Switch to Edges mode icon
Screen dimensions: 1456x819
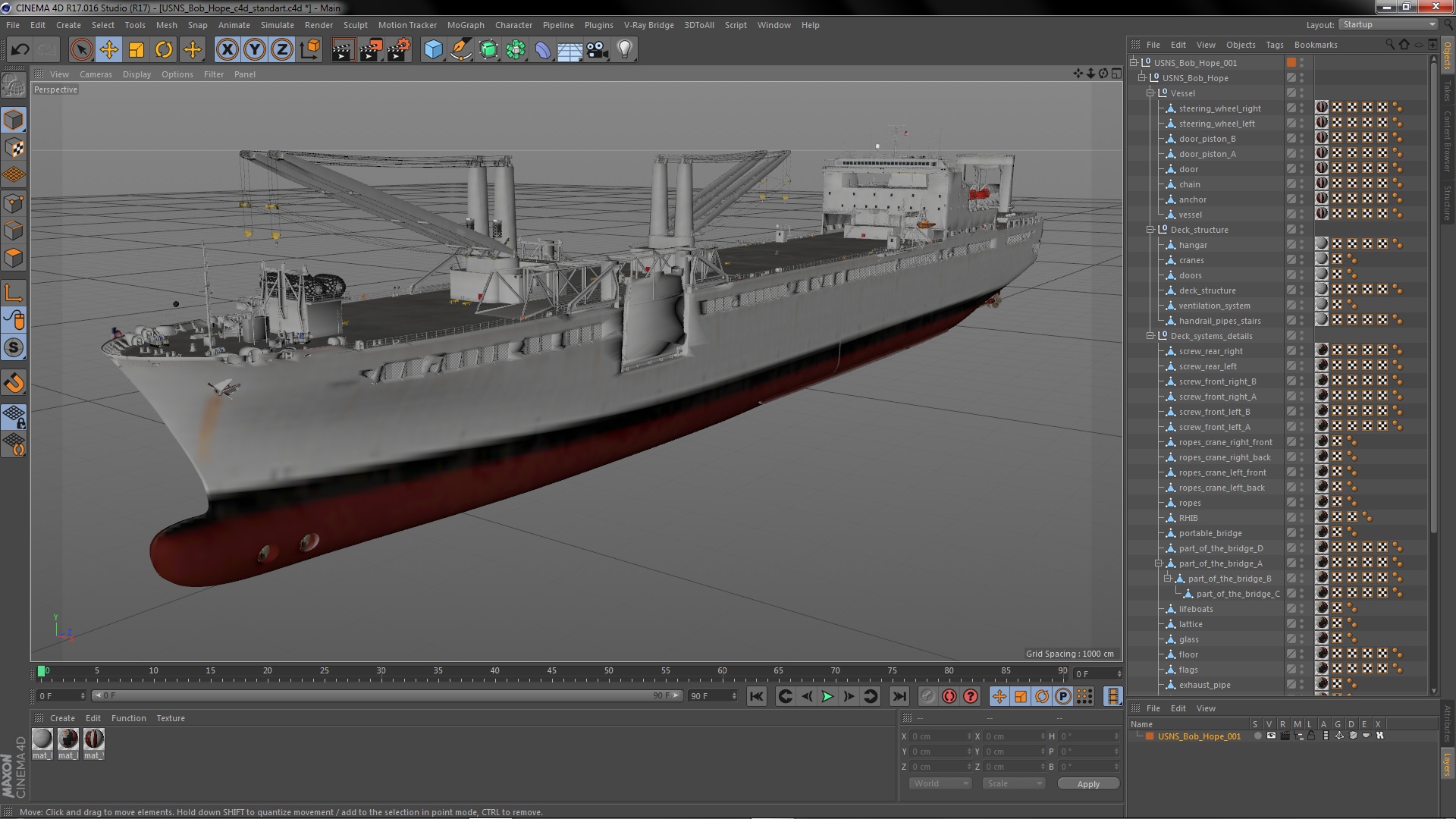(14, 231)
